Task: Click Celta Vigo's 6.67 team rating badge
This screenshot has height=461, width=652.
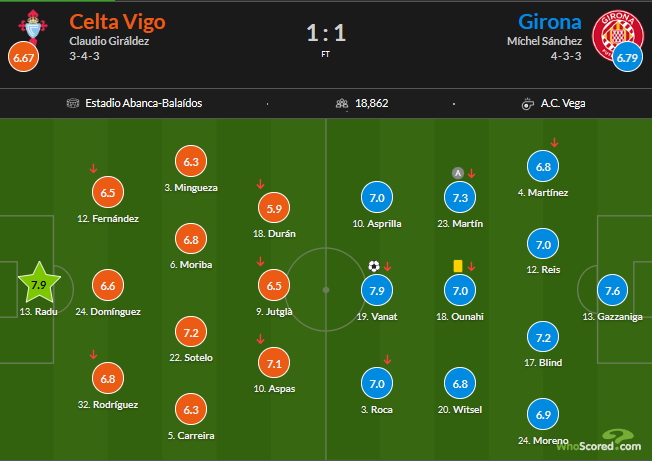Action: [24, 58]
